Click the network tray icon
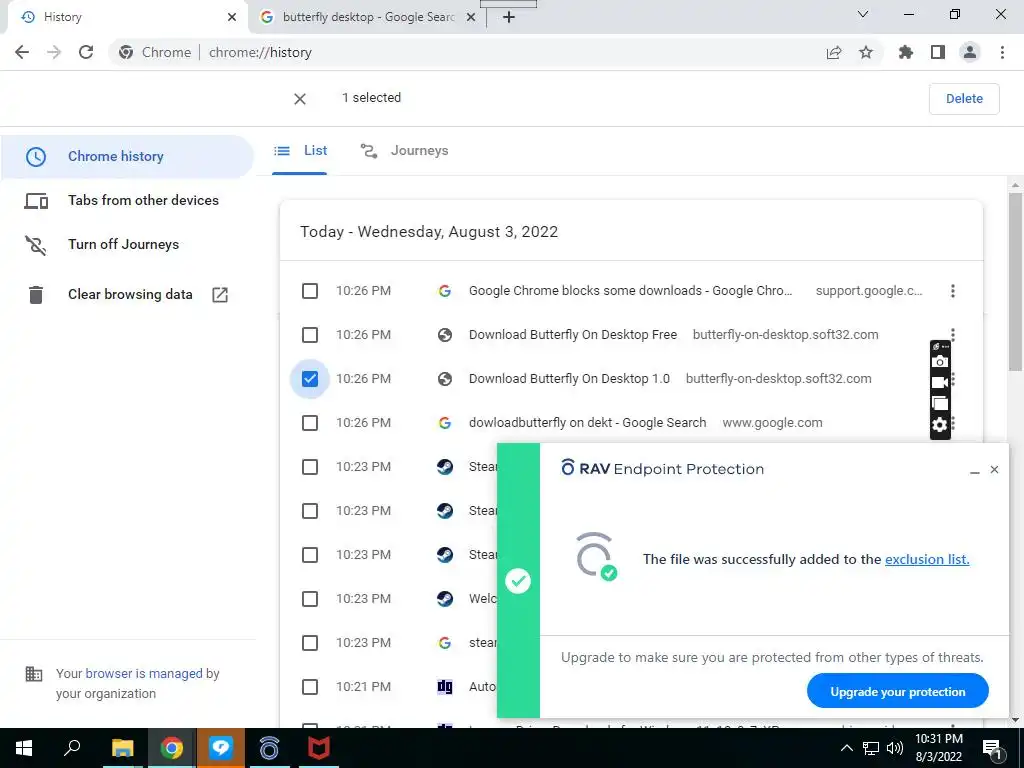 click(871, 748)
